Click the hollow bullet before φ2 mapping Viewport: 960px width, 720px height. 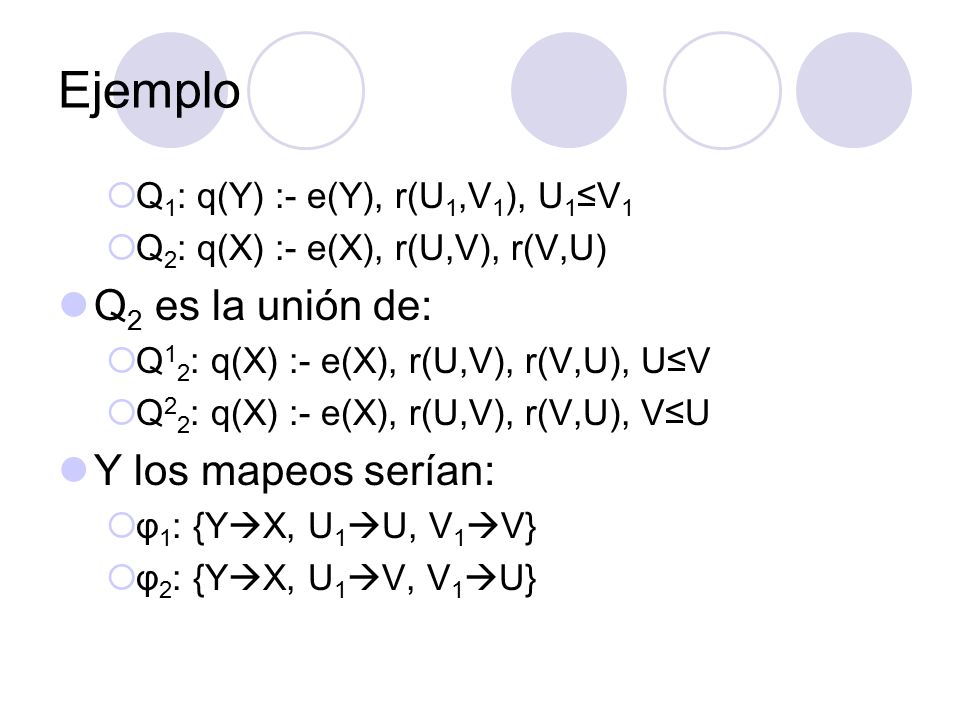(x=121, y=577)
